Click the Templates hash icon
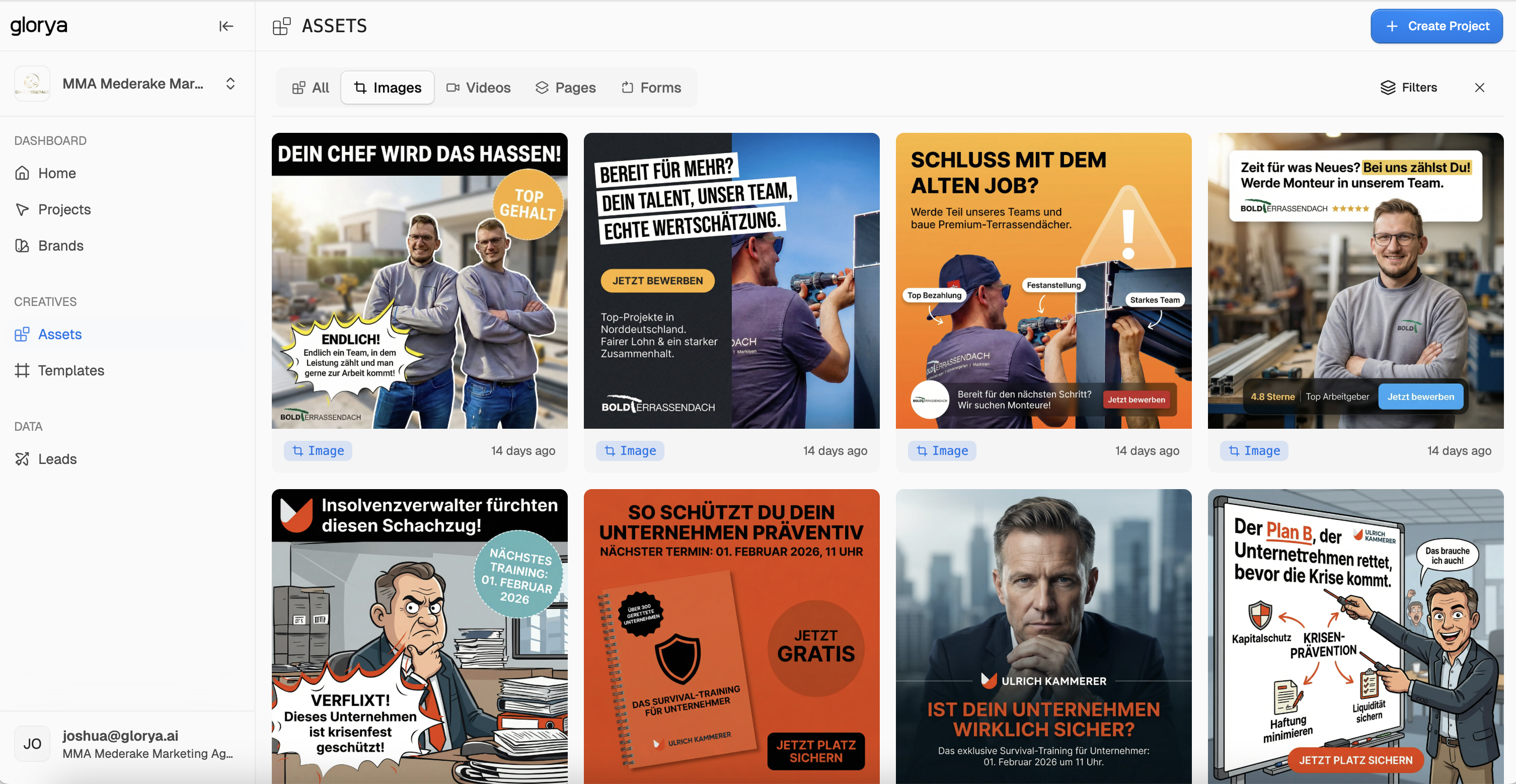Image resolution: width=1516 pixels, height=784 pixels. [x=22, y=370]
